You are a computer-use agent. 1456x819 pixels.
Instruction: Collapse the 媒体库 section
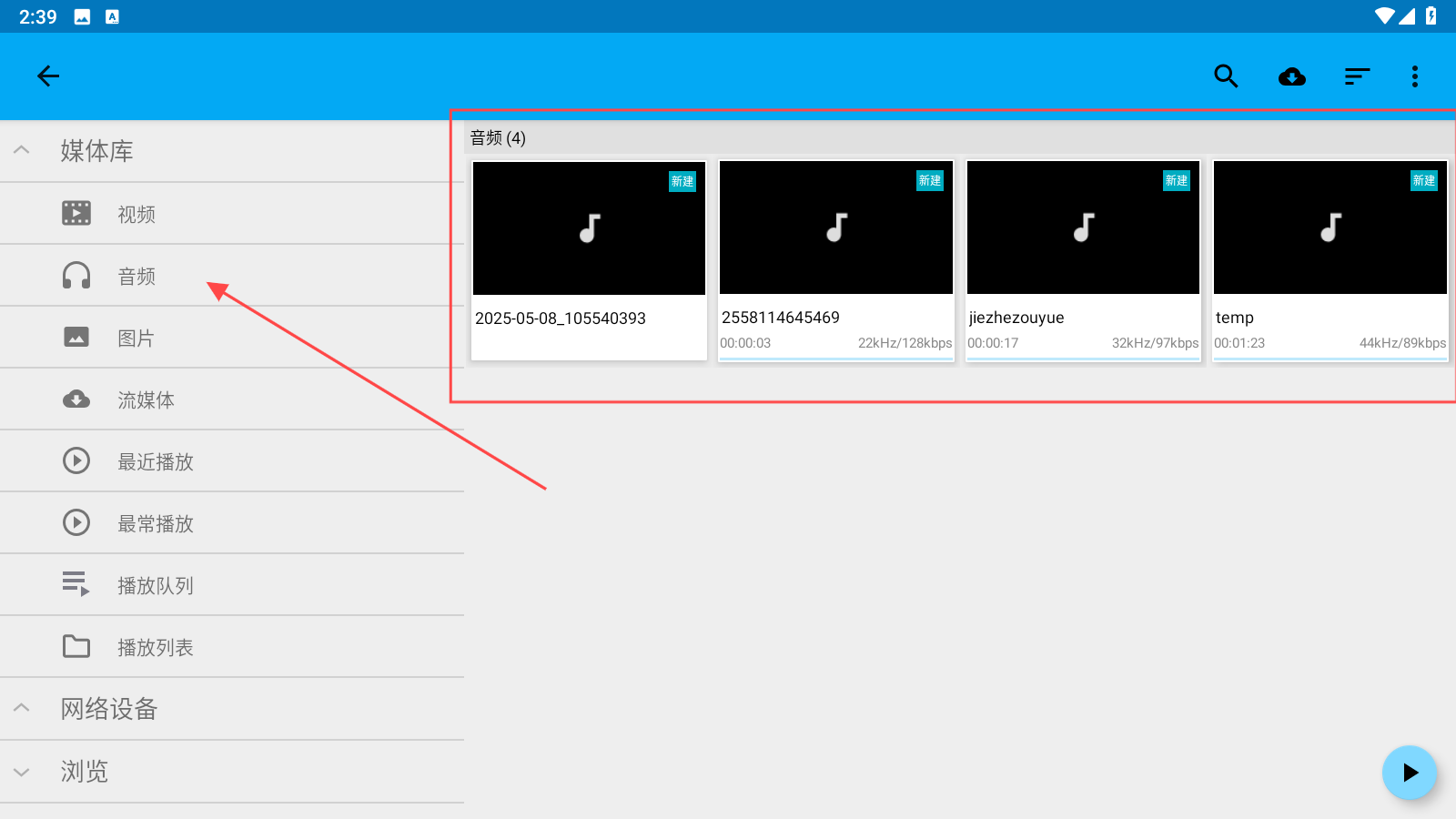coord(22,150)
